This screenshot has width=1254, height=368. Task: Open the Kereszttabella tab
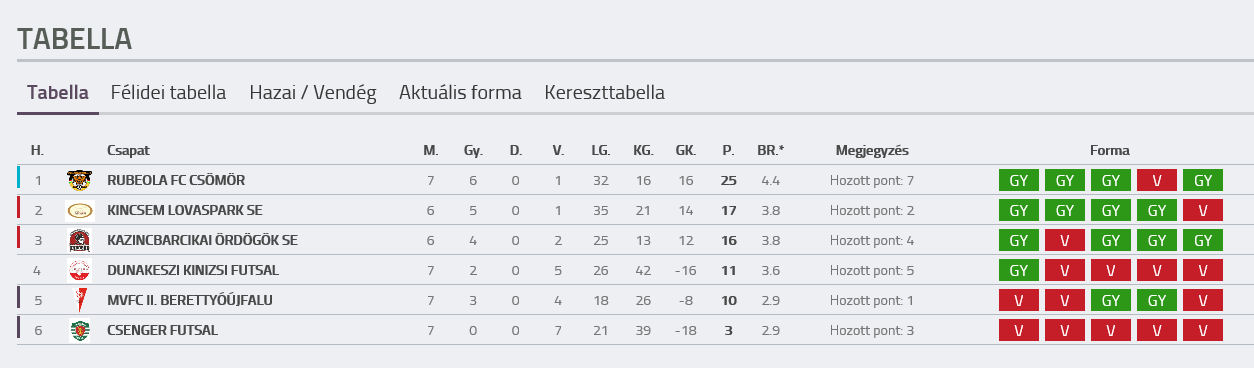[x=605, y=93]
